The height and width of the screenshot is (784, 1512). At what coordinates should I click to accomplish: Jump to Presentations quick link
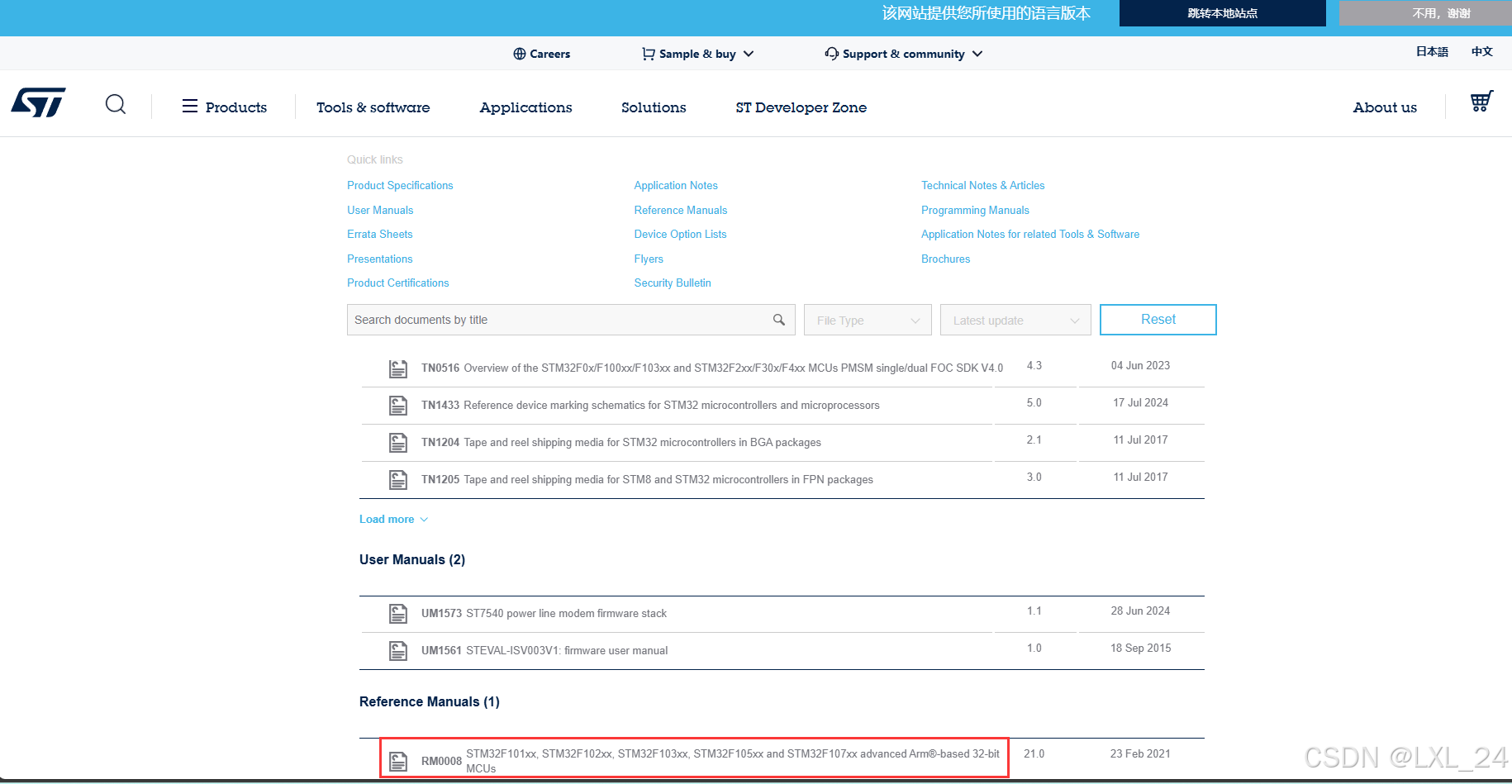[380, 259]
